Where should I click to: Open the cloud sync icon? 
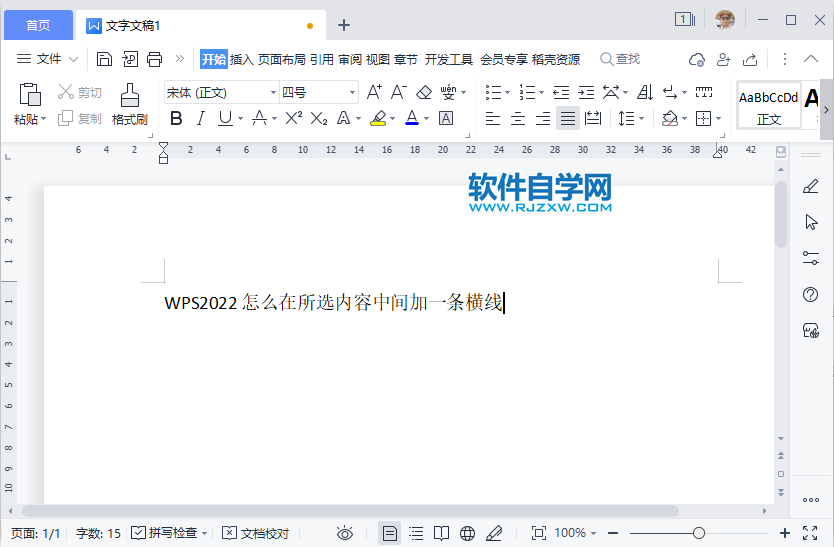[697, 60]
